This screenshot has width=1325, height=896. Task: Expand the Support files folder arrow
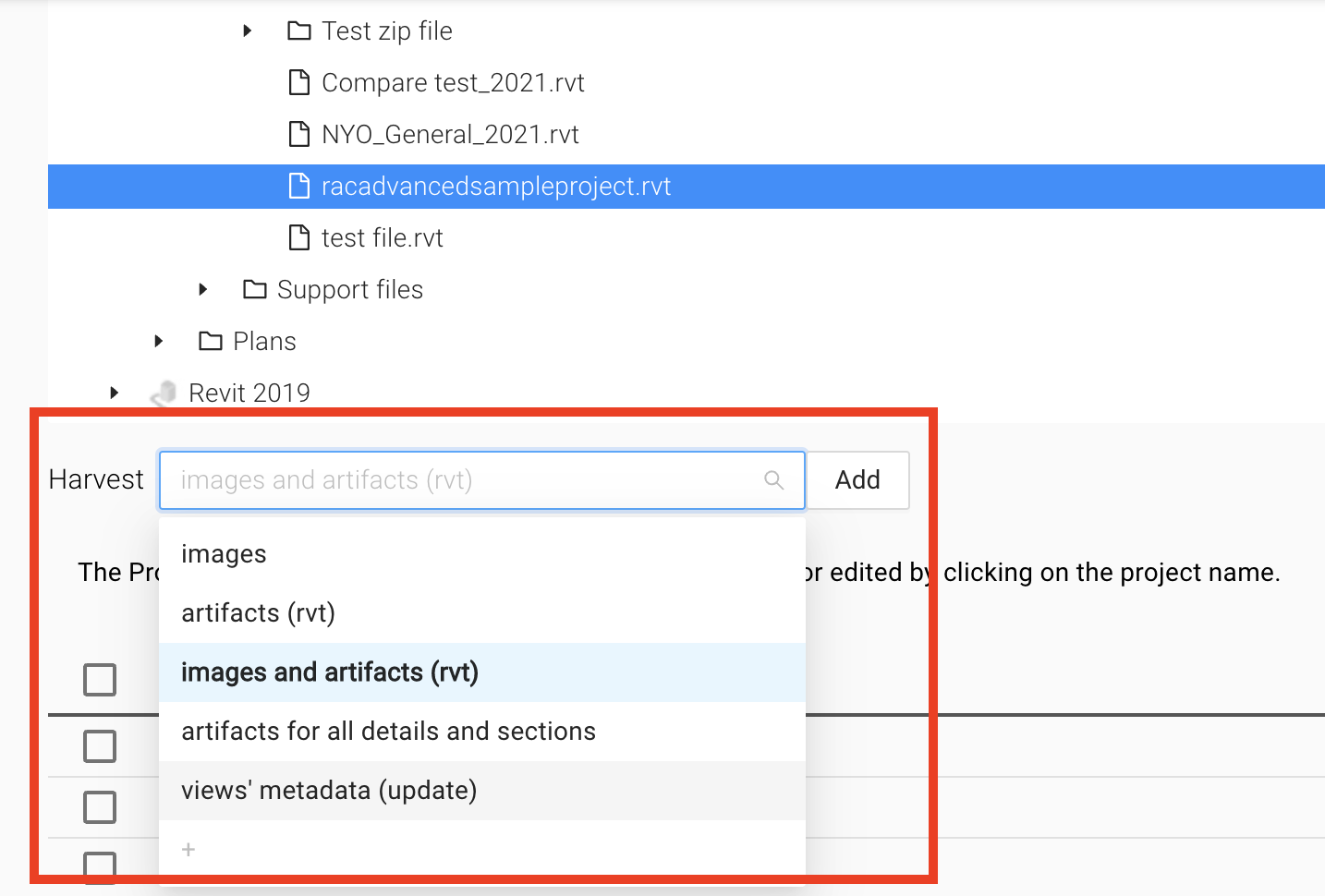(202, 289)
